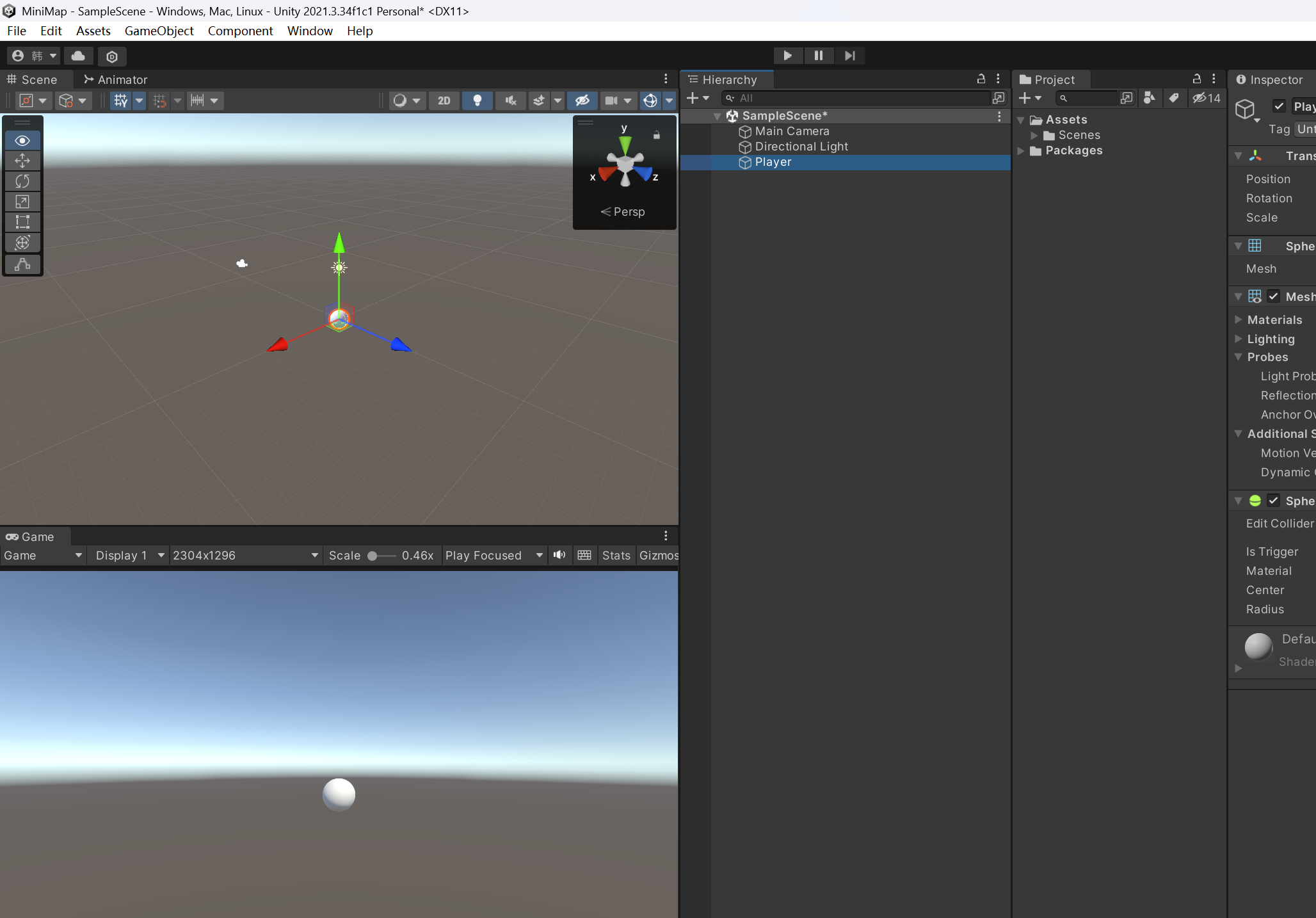Select the Rect tool
Viewport: 1316px width, 918px height.
click(22, 222)
